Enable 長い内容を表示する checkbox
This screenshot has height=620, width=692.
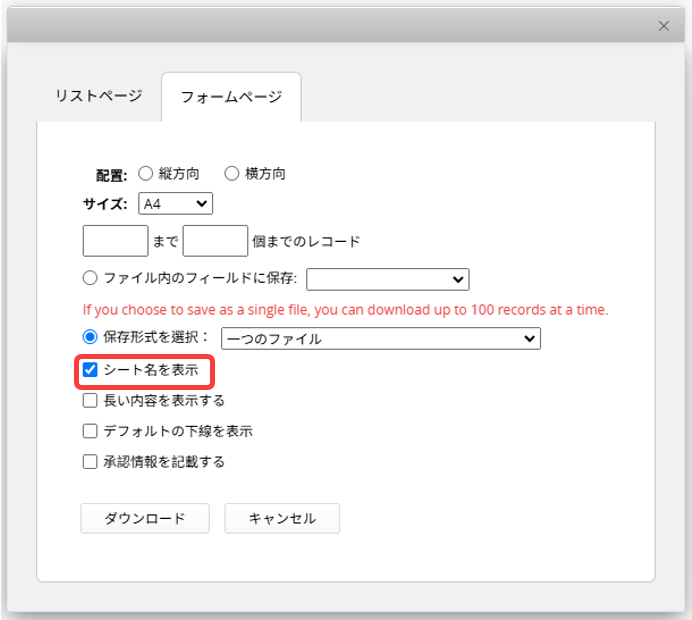[x=90, y=401]
